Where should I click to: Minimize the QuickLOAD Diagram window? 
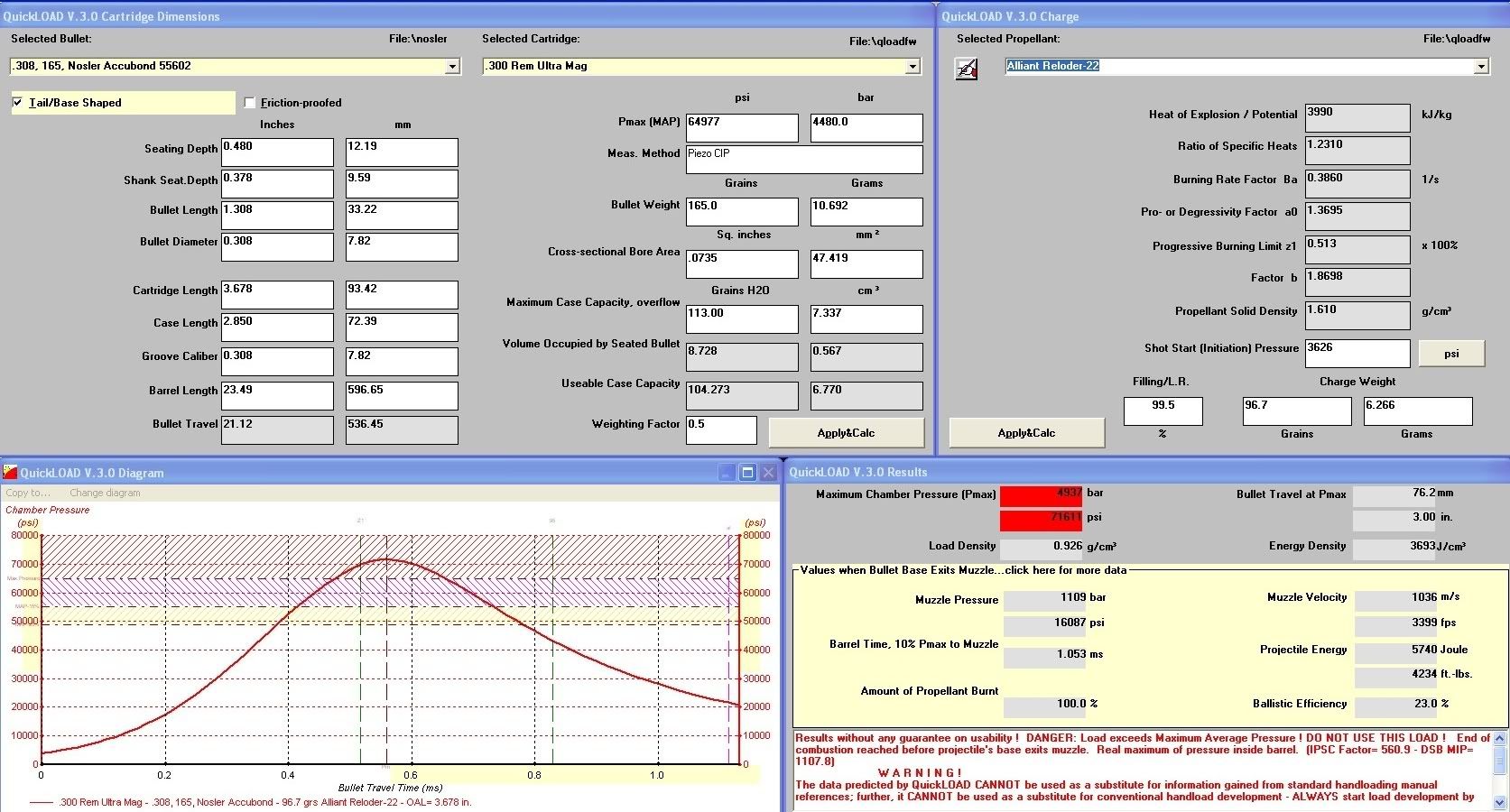coord(727,473)
